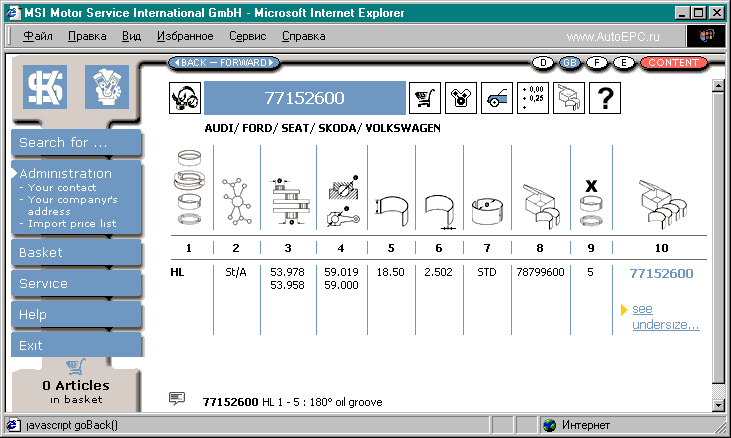The image size is (731, 438).
Task: Switch language to GB (English)
Action: (570, 62)
